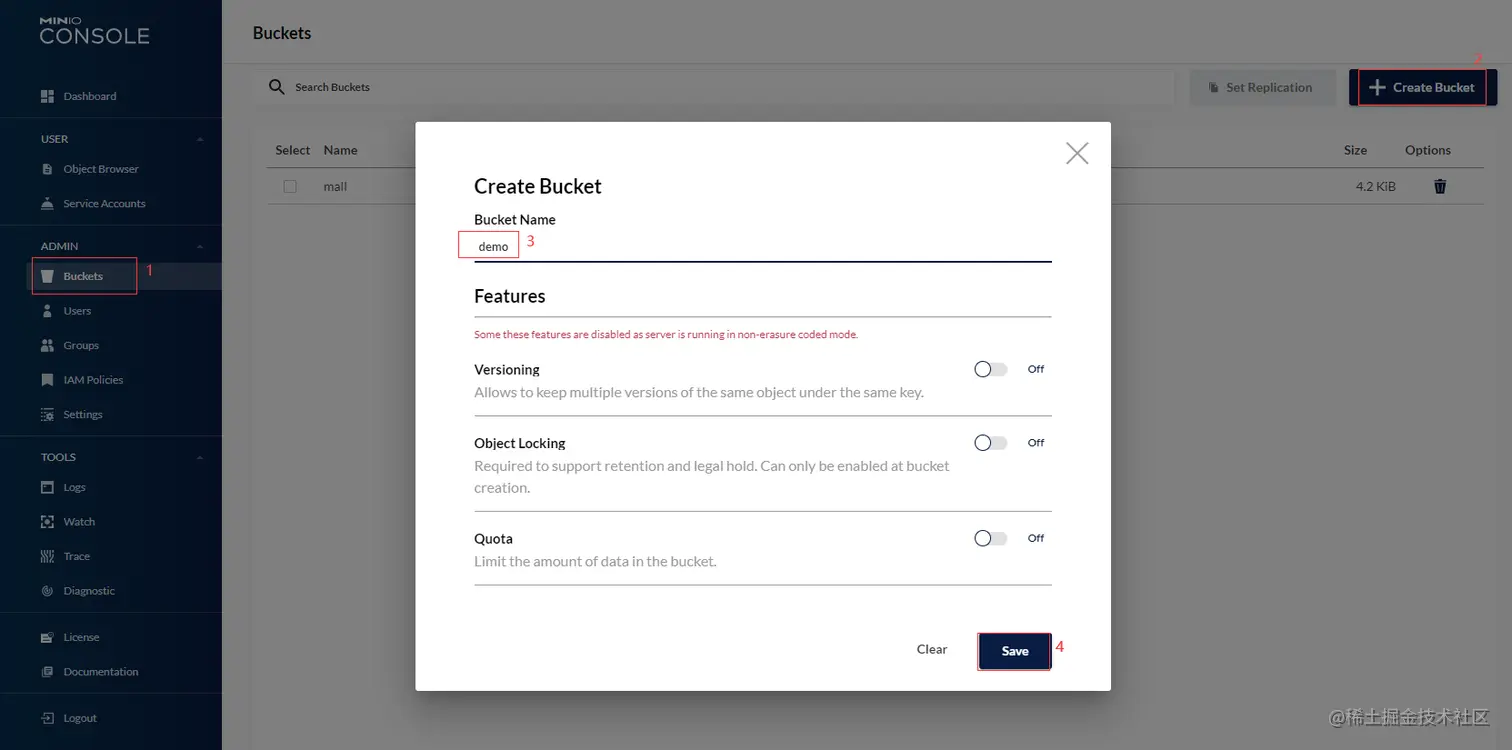Open the Object Browser icon
Viewport: 1512px width, 750px height.
point(47,169)
